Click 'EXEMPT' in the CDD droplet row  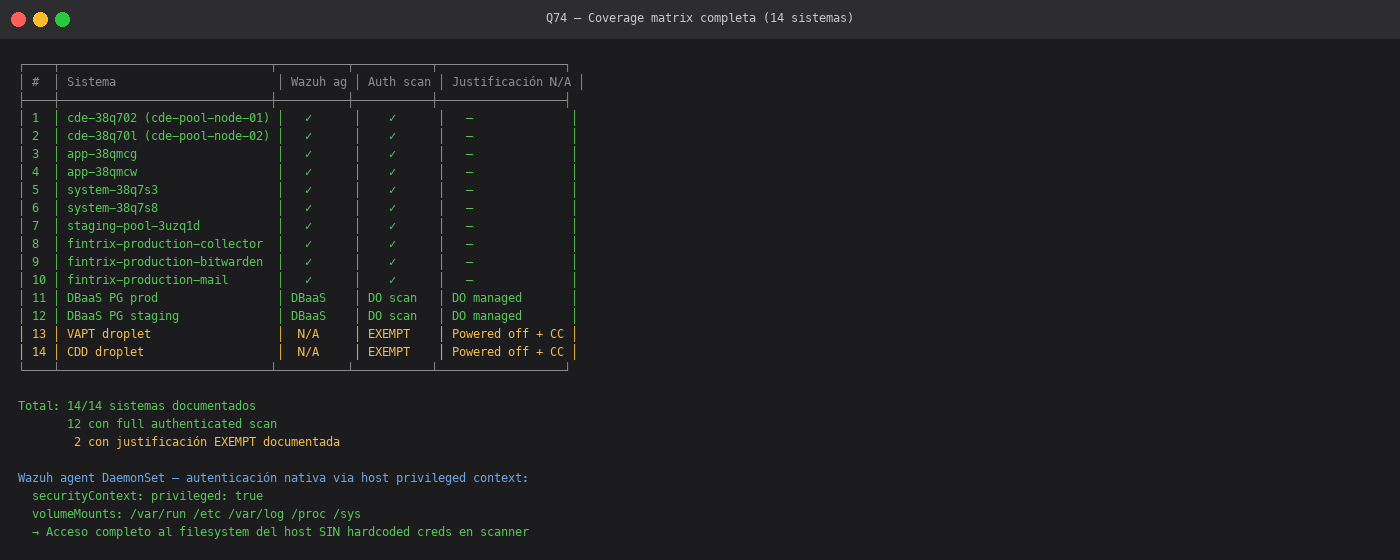389,352
